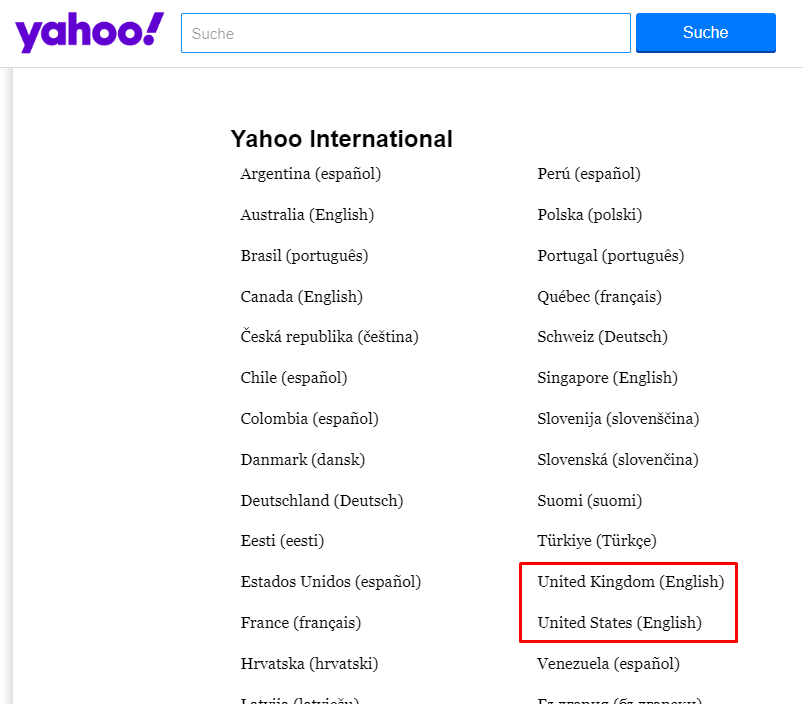Open Česká republika (čeština) link
This screenshot has width=803, height=704.
(x=329, y=337)
